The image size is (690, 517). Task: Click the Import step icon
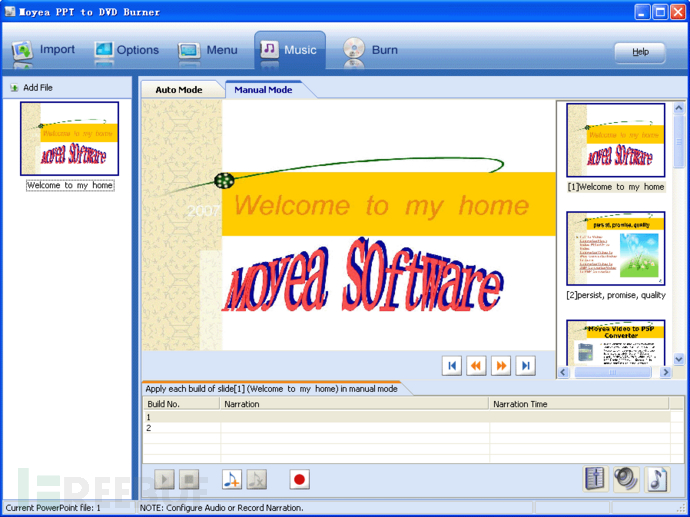[22, 51]
